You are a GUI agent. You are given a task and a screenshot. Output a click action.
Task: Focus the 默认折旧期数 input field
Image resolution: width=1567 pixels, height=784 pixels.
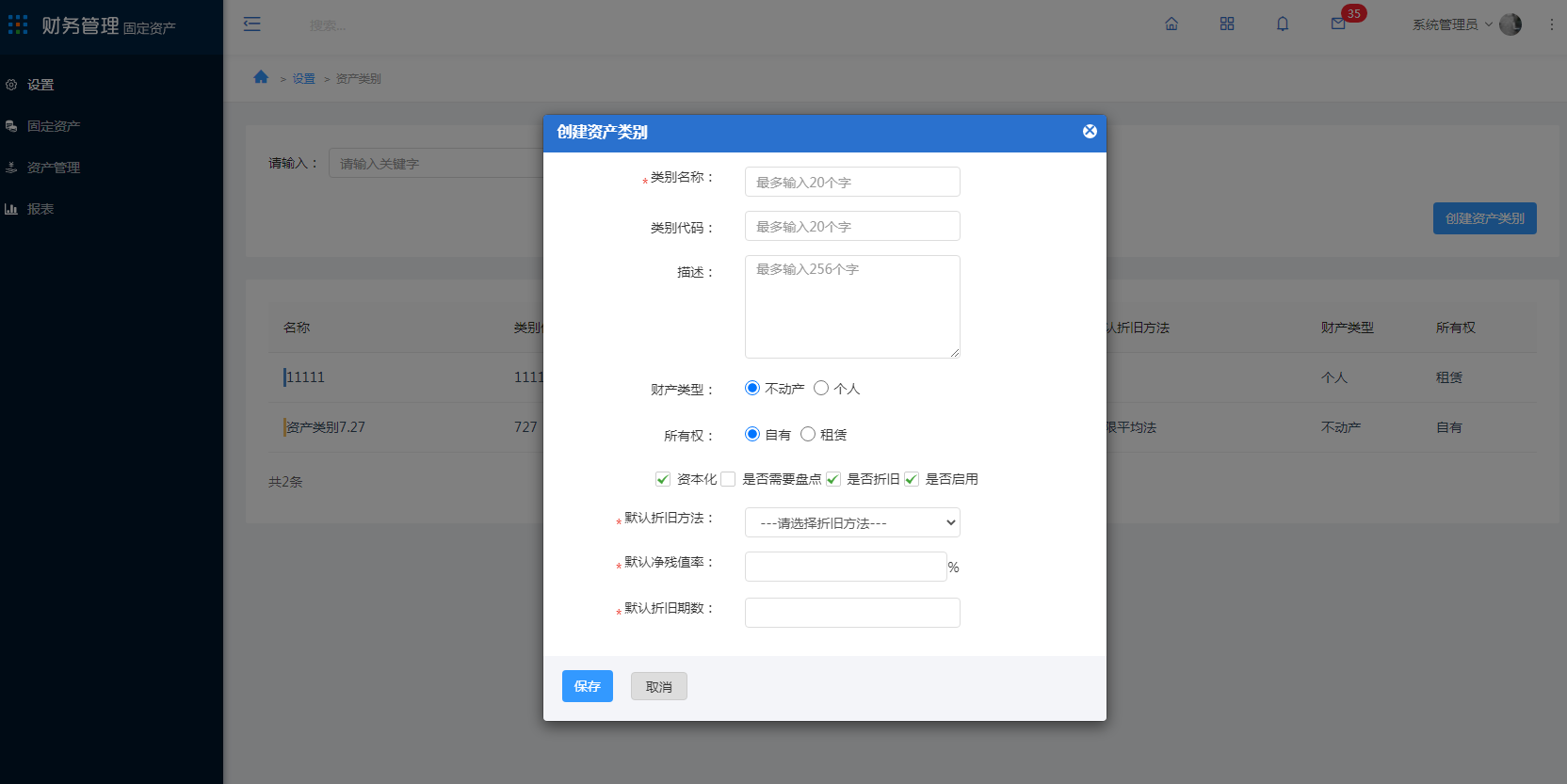tap(852, 613)
